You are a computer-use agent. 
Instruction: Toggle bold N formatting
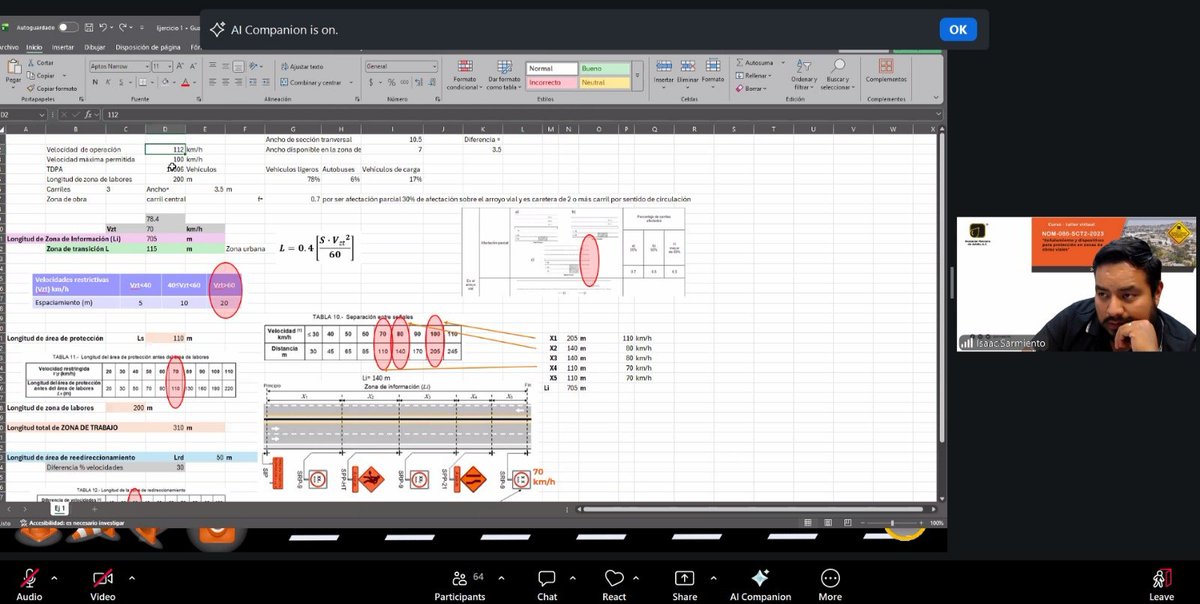pyautogui.click(x=93, y=83)
